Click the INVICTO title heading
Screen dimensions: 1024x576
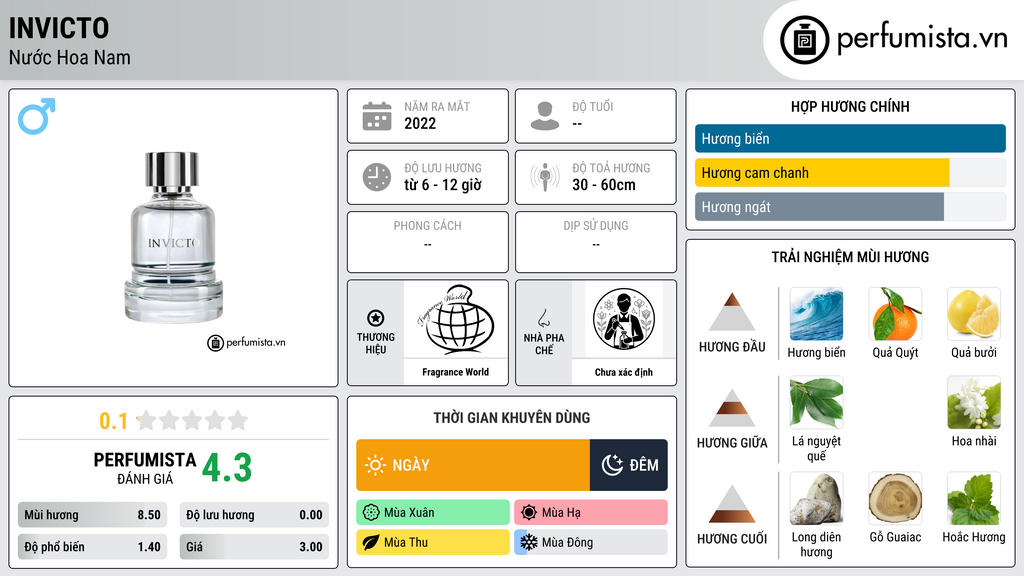[59, 28]
